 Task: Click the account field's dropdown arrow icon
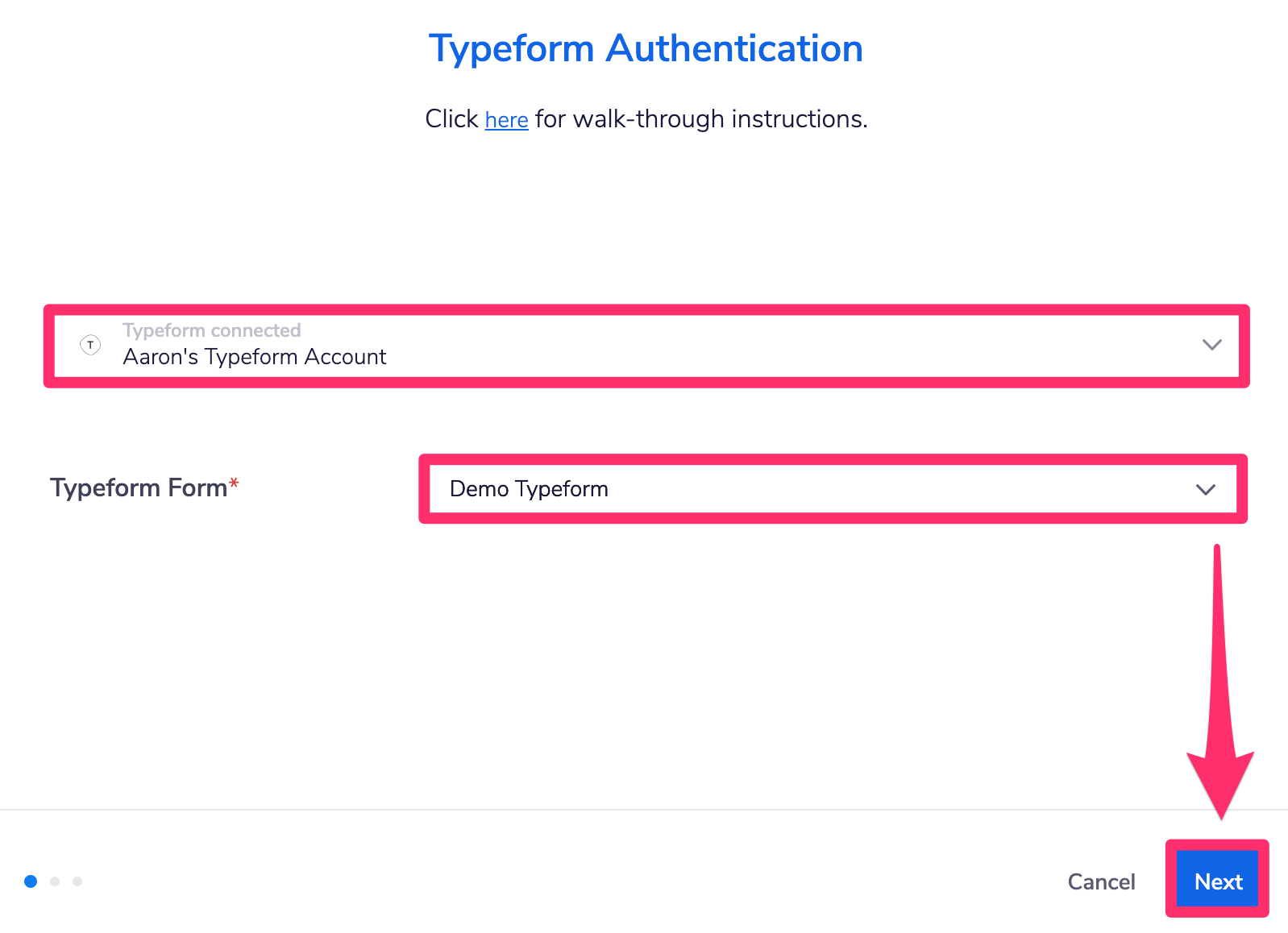tap(1211, 346)
